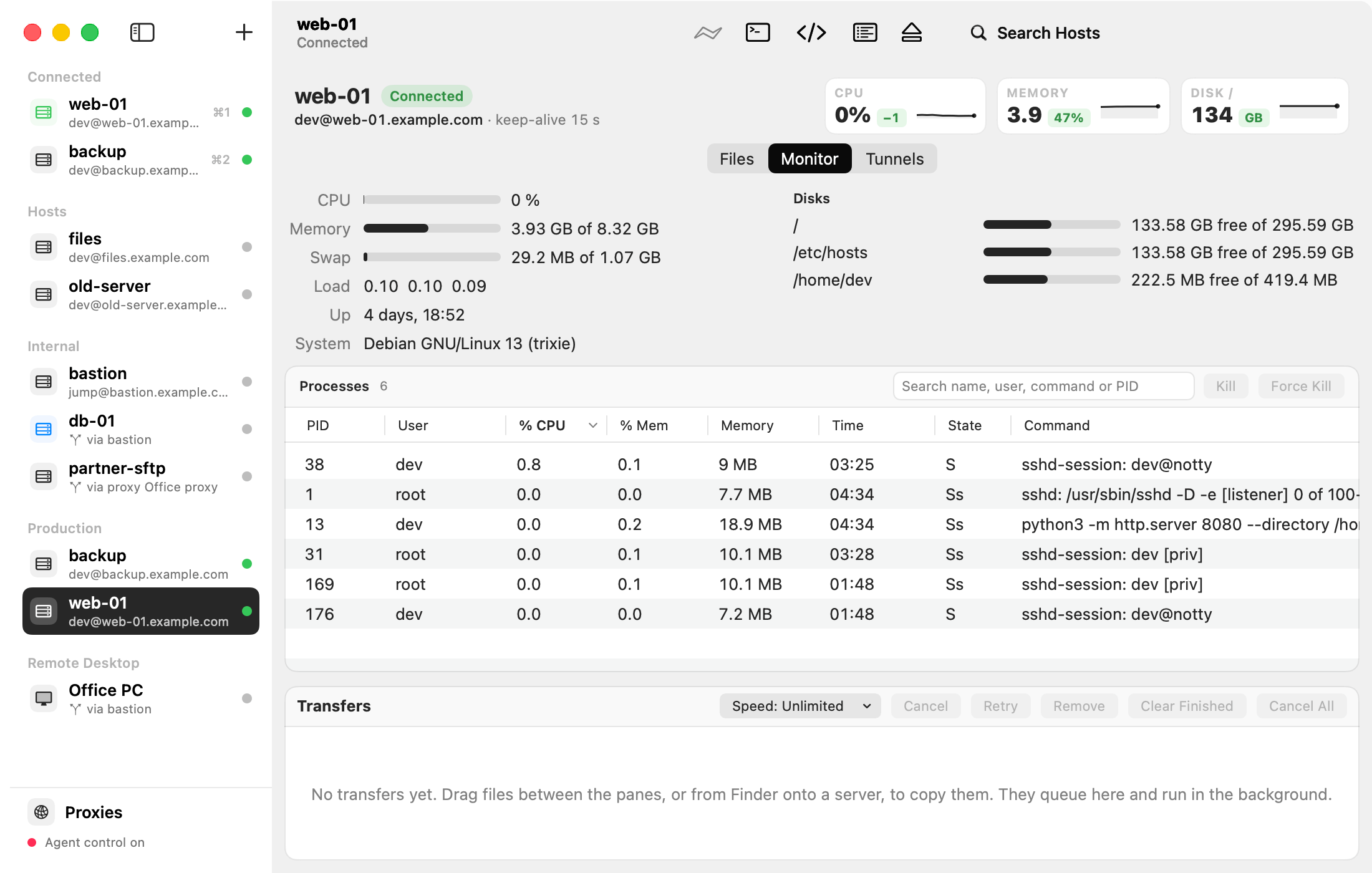Click the selected web-01 server icon in Production

click(x=44, y=611)
